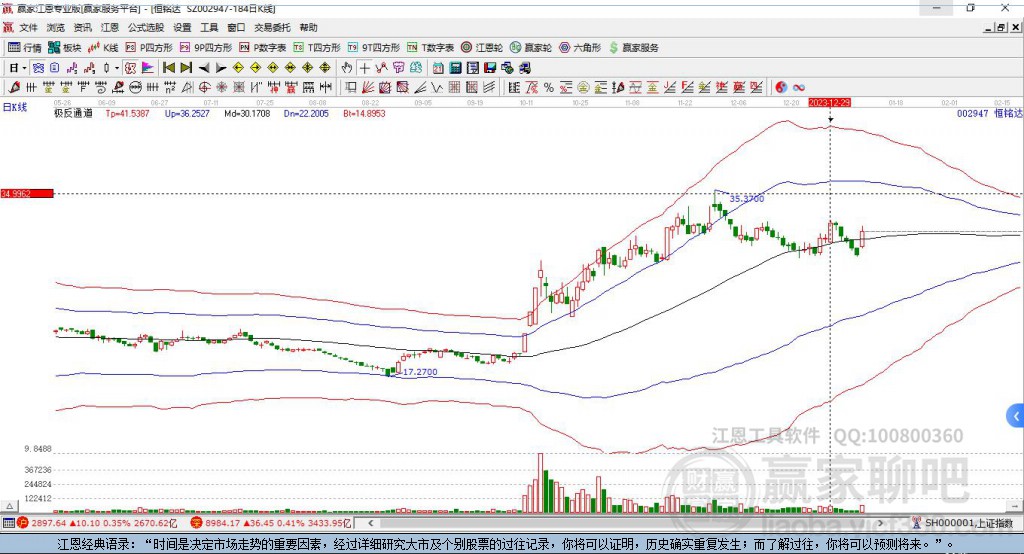
Task: Open 赢家服务 dollar-sign service
Action: coord(633,48)
